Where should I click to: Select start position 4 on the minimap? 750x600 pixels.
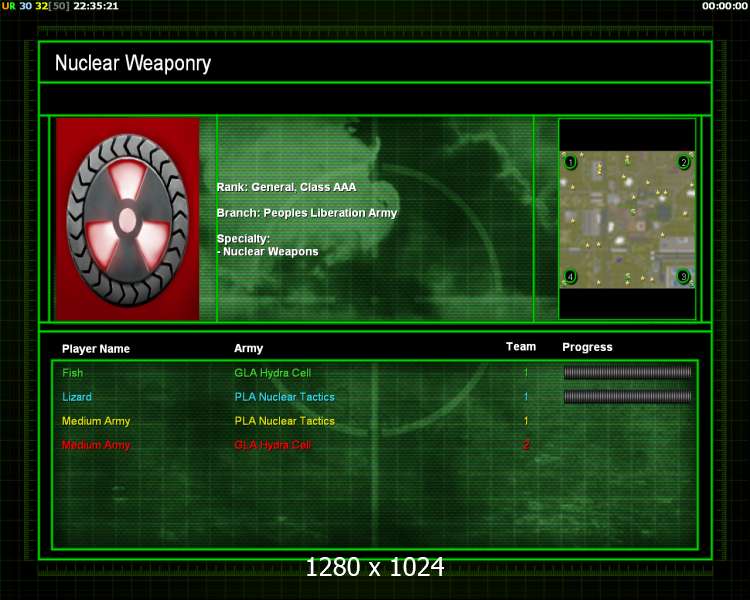[570, 276]
